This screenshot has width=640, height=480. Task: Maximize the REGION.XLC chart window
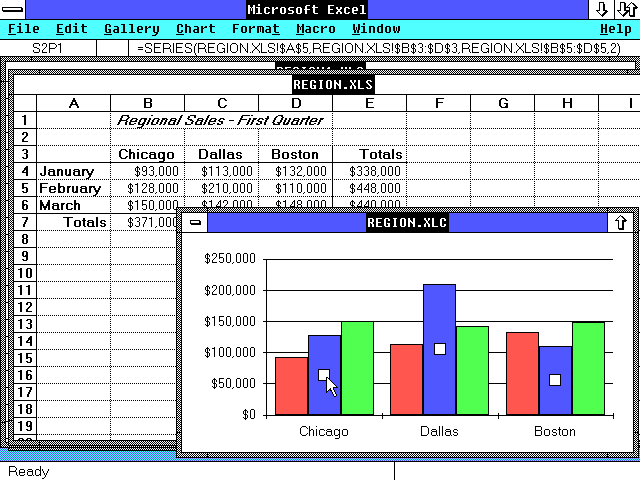[620, 222]
